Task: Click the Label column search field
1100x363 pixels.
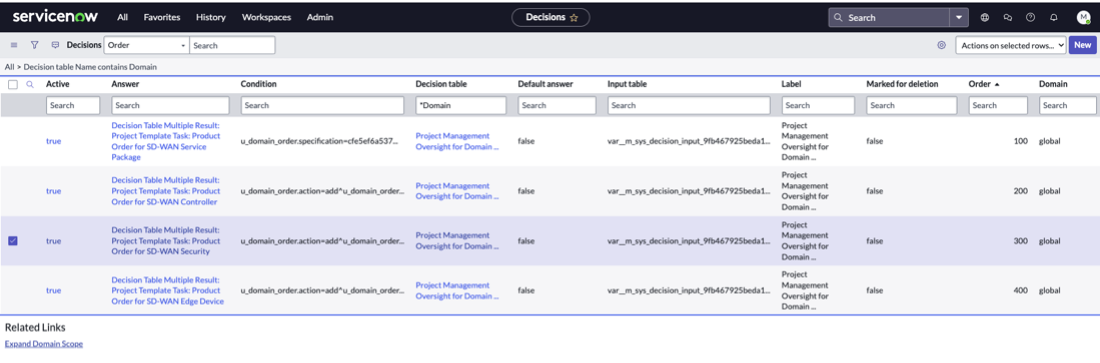Action: pos(818,105)
